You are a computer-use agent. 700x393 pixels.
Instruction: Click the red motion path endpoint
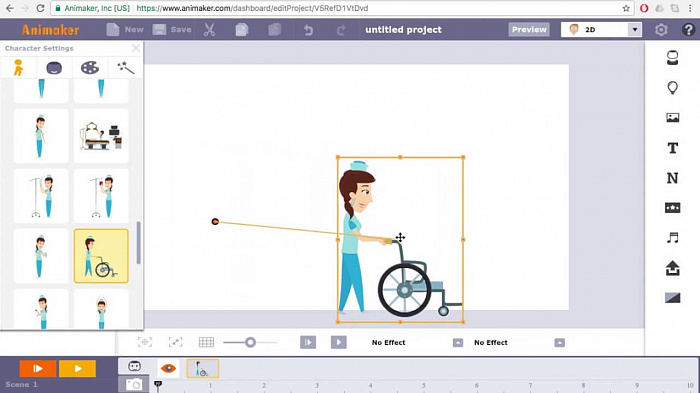click(215, 222)
